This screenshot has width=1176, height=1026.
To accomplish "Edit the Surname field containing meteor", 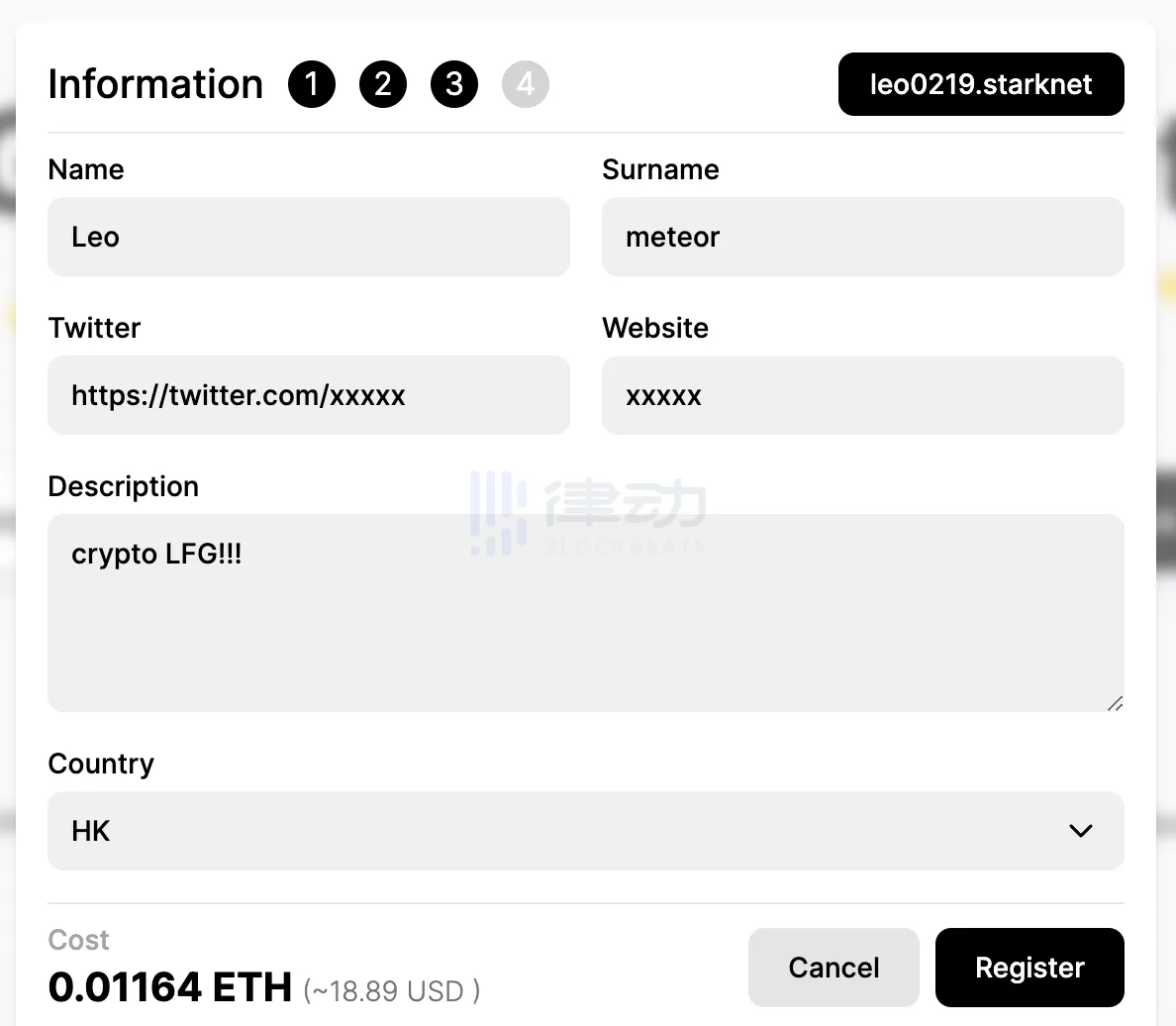I will pos(862,237).
